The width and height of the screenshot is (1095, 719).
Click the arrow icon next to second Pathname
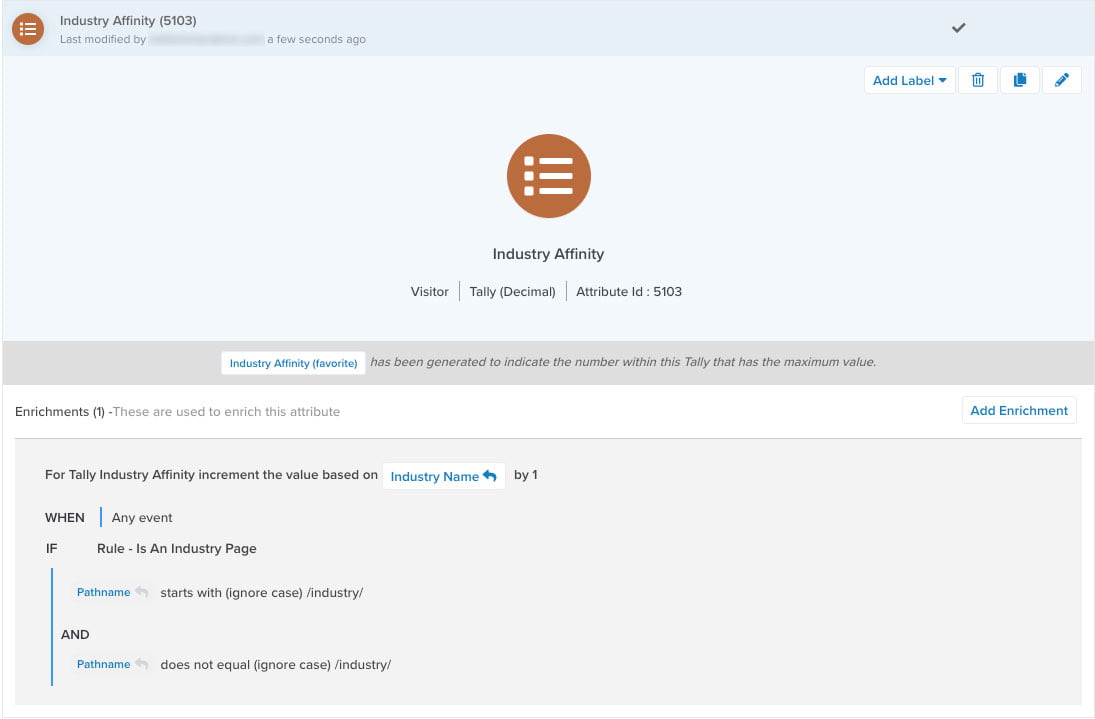coord(142,664)
